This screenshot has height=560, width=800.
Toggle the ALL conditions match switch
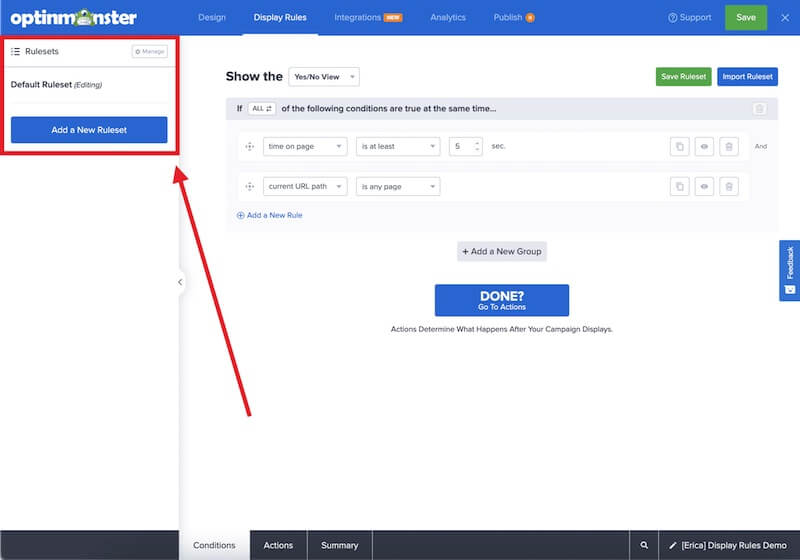point(261,108)
